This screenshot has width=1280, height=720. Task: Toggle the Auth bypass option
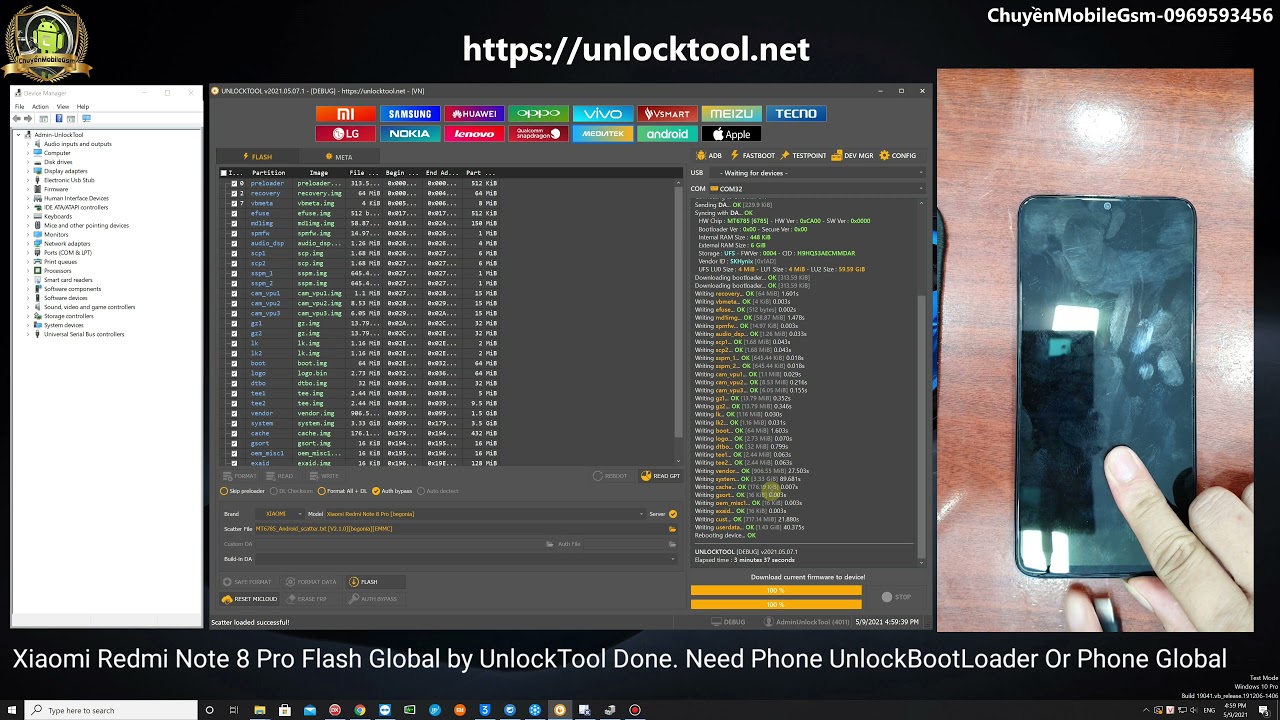pos(392,491)
